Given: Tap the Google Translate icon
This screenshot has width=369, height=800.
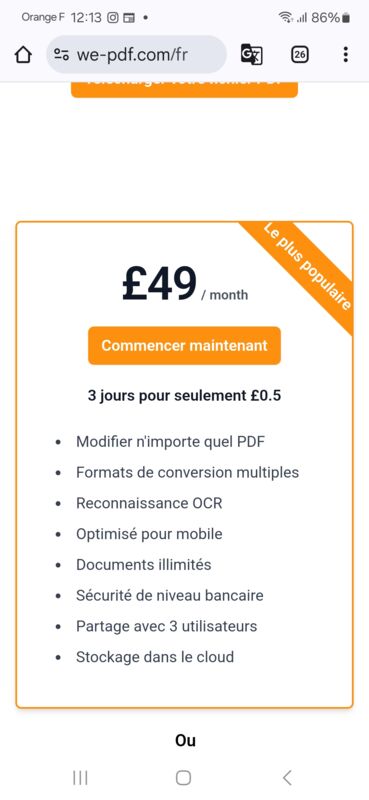Looking at the screenshot, I should 252,55.
